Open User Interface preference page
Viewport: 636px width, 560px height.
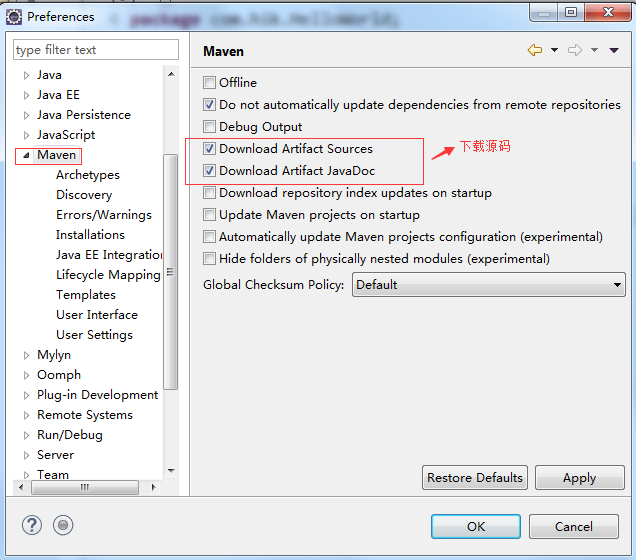click(x=97, y=315)
